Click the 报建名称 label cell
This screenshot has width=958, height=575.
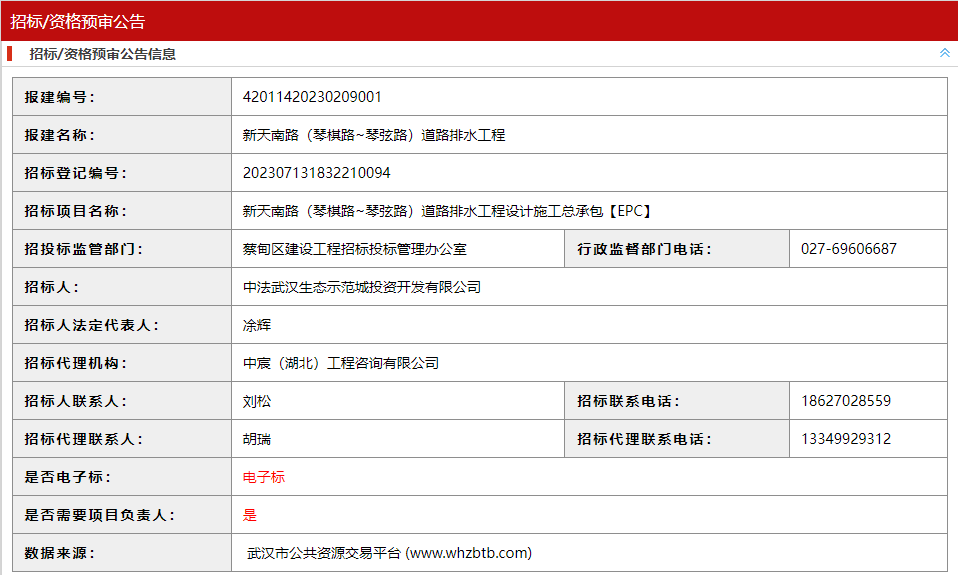point(122,134)
